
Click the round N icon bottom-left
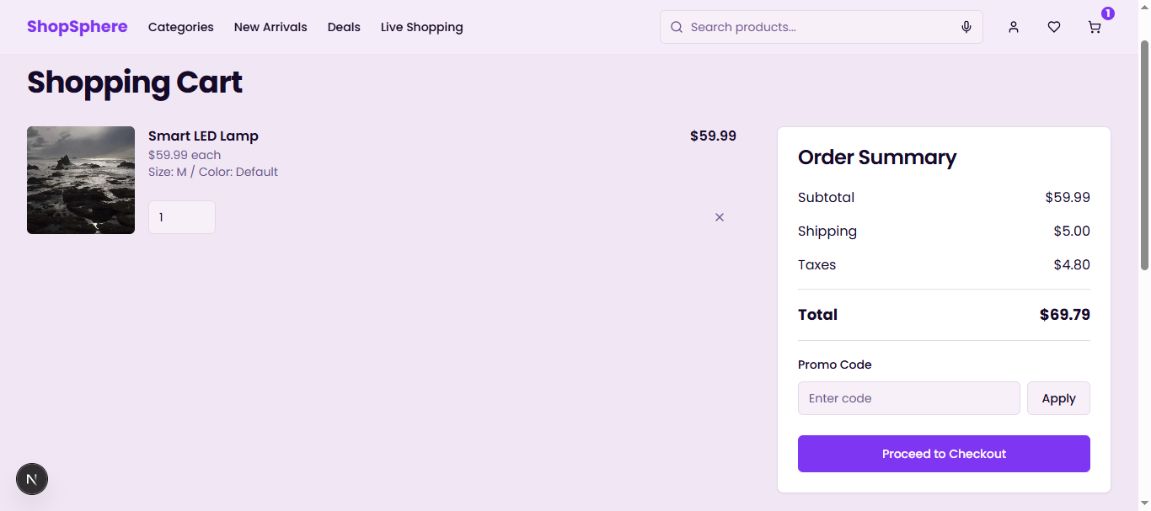click(32, 480)
